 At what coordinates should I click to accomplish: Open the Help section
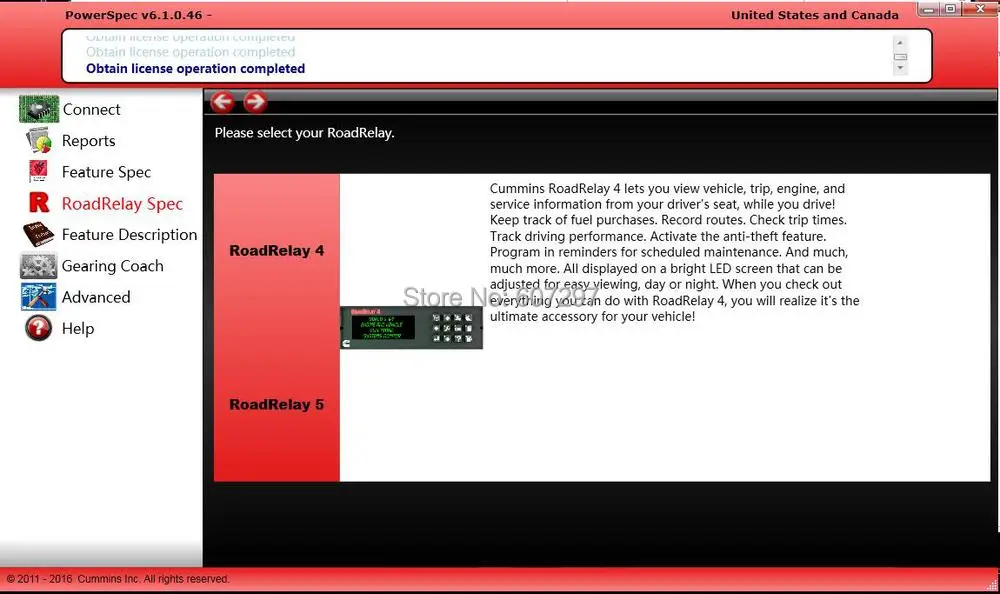(78, 329)
